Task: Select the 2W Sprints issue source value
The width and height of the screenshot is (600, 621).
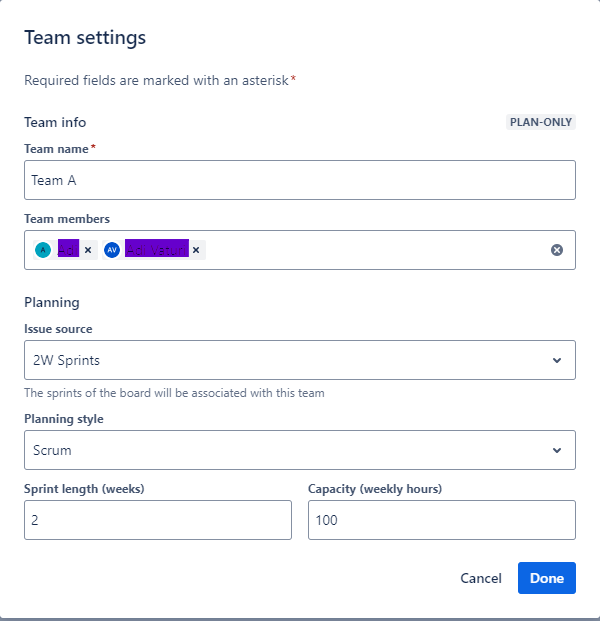Action: (67, 360)
